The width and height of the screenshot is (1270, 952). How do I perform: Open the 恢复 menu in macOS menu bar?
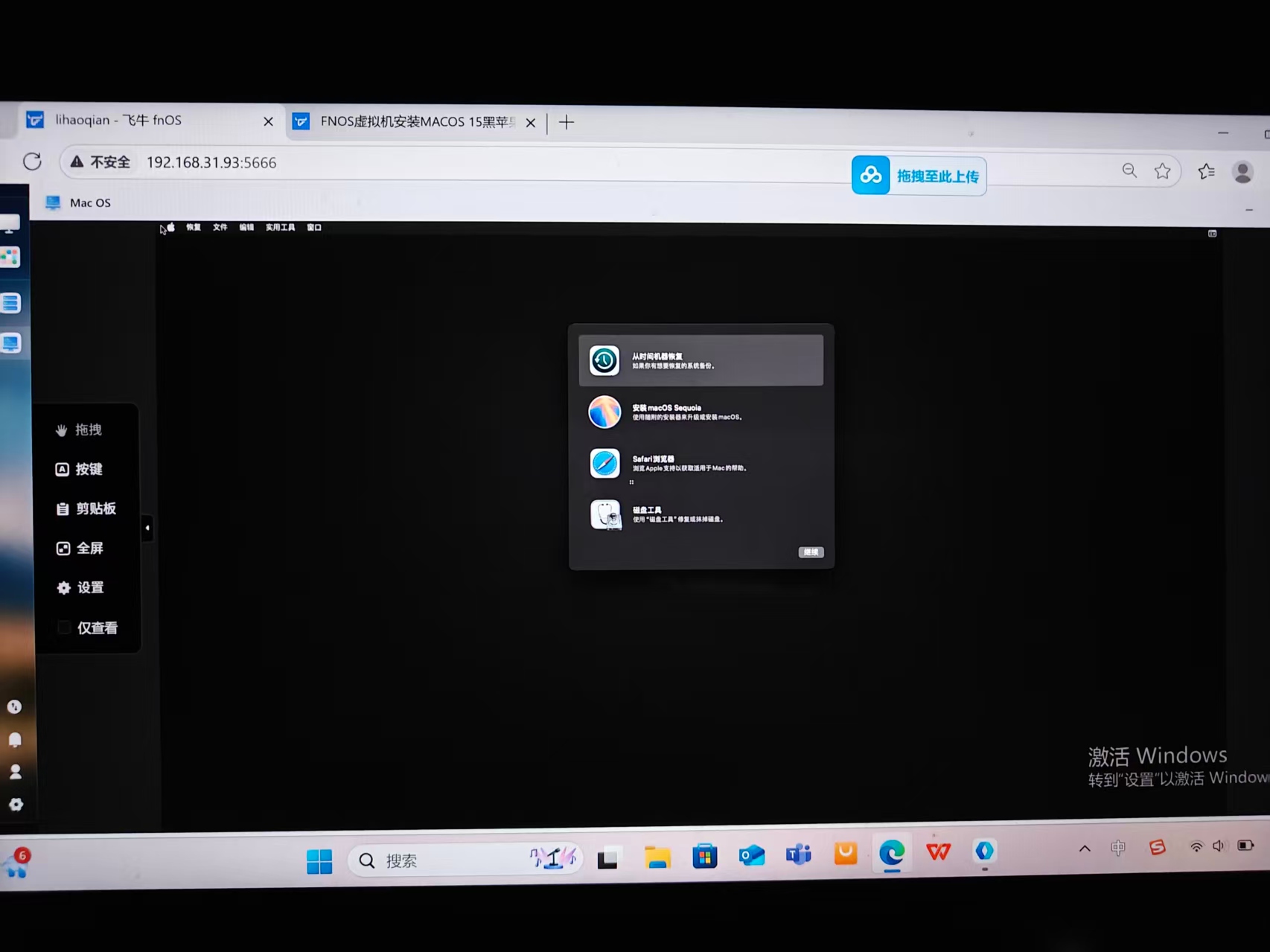point(194,228)
